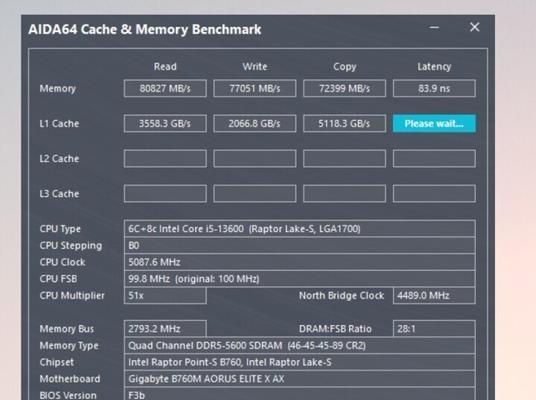Viewport: 536px width, 400px height.
Task: Click the empty L3 Cache Latency box
Action: (x=434, y=194)
